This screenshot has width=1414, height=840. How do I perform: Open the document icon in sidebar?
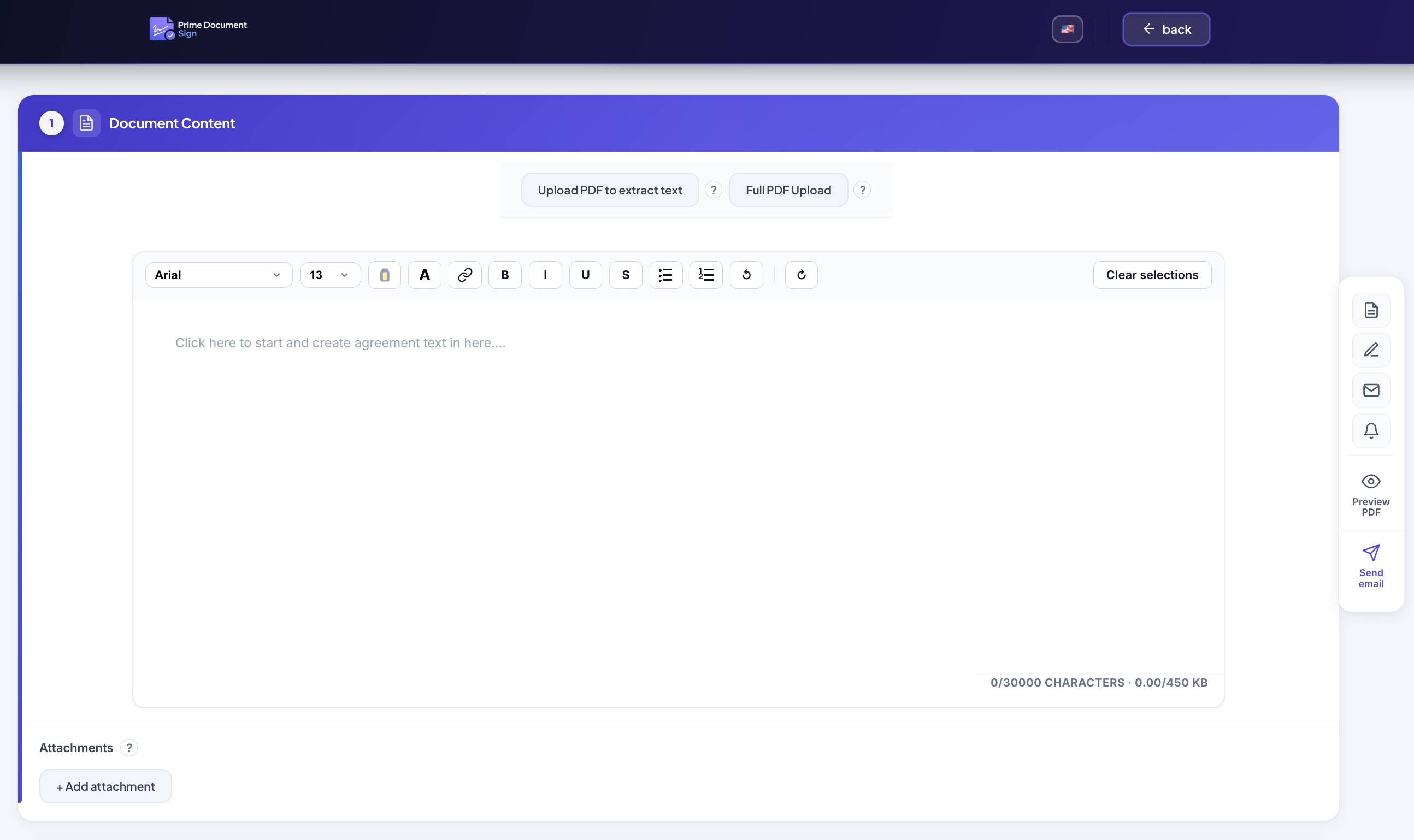[x=1371, y=310]
